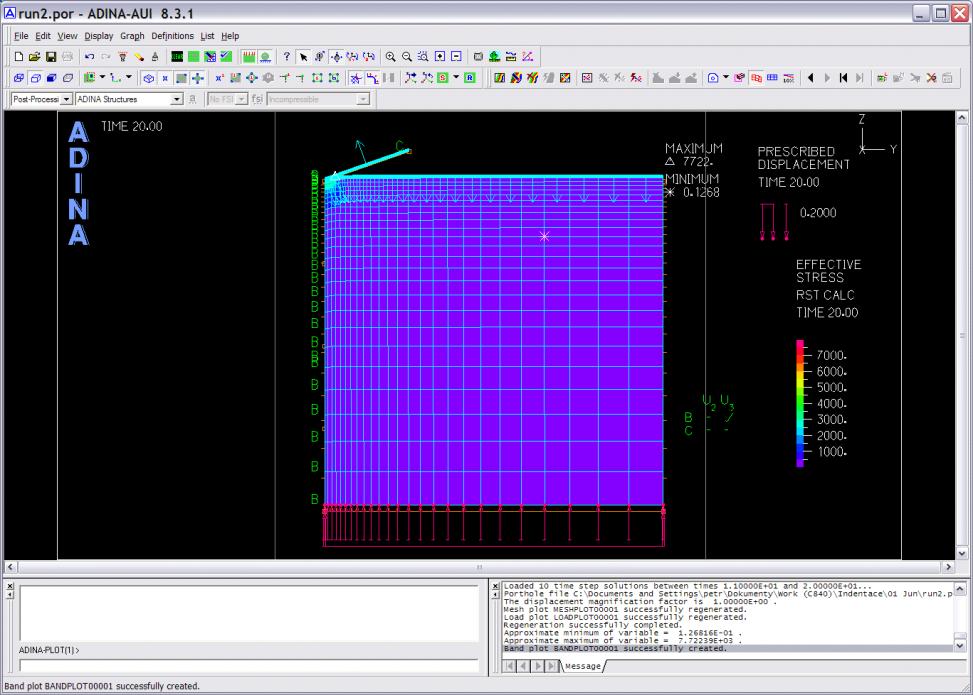This screenshot has width=973, height=695.
Task: Open the Graph menu
Action: (132, 36)
